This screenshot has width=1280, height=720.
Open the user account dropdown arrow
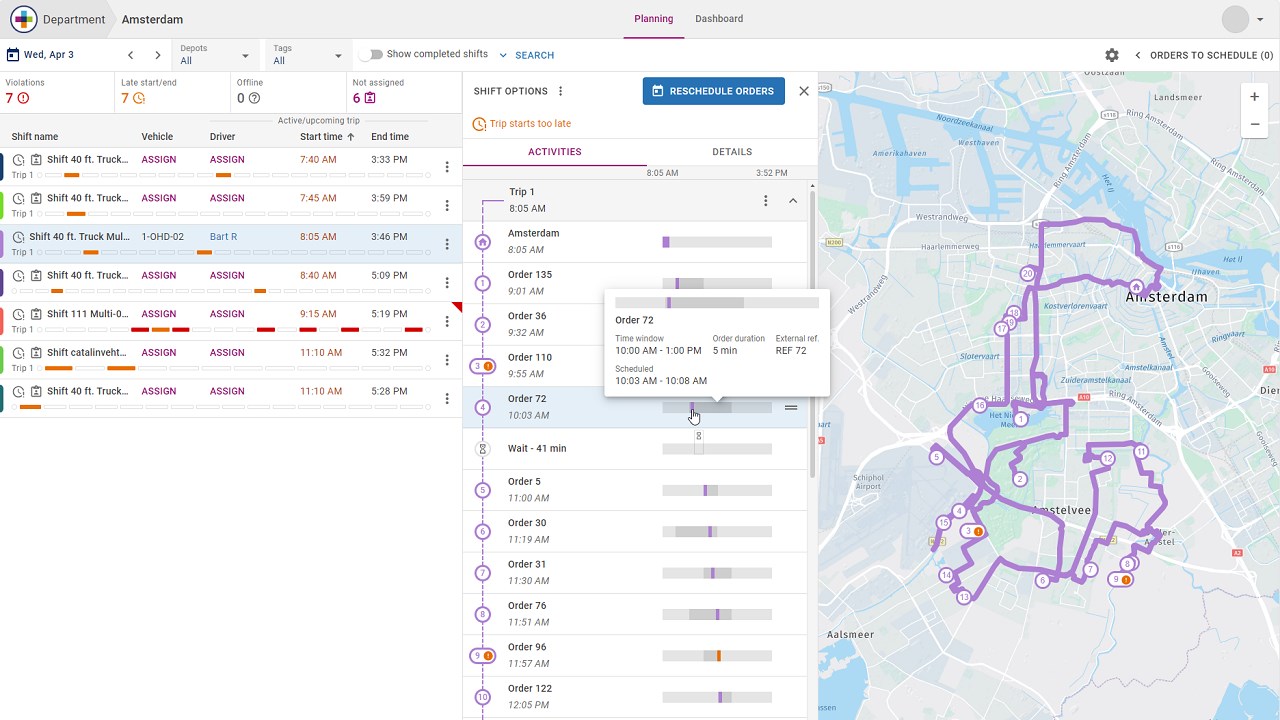click(x=1260, y=19)
